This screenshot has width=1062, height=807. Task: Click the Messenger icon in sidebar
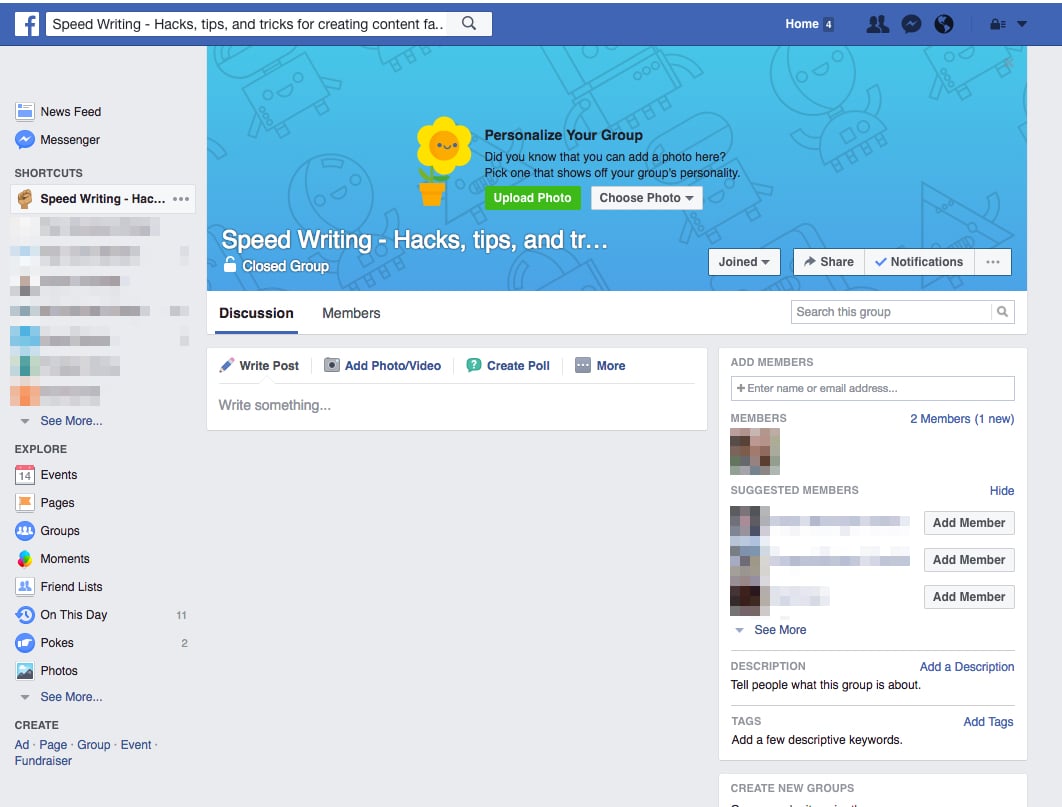point(25,139)
